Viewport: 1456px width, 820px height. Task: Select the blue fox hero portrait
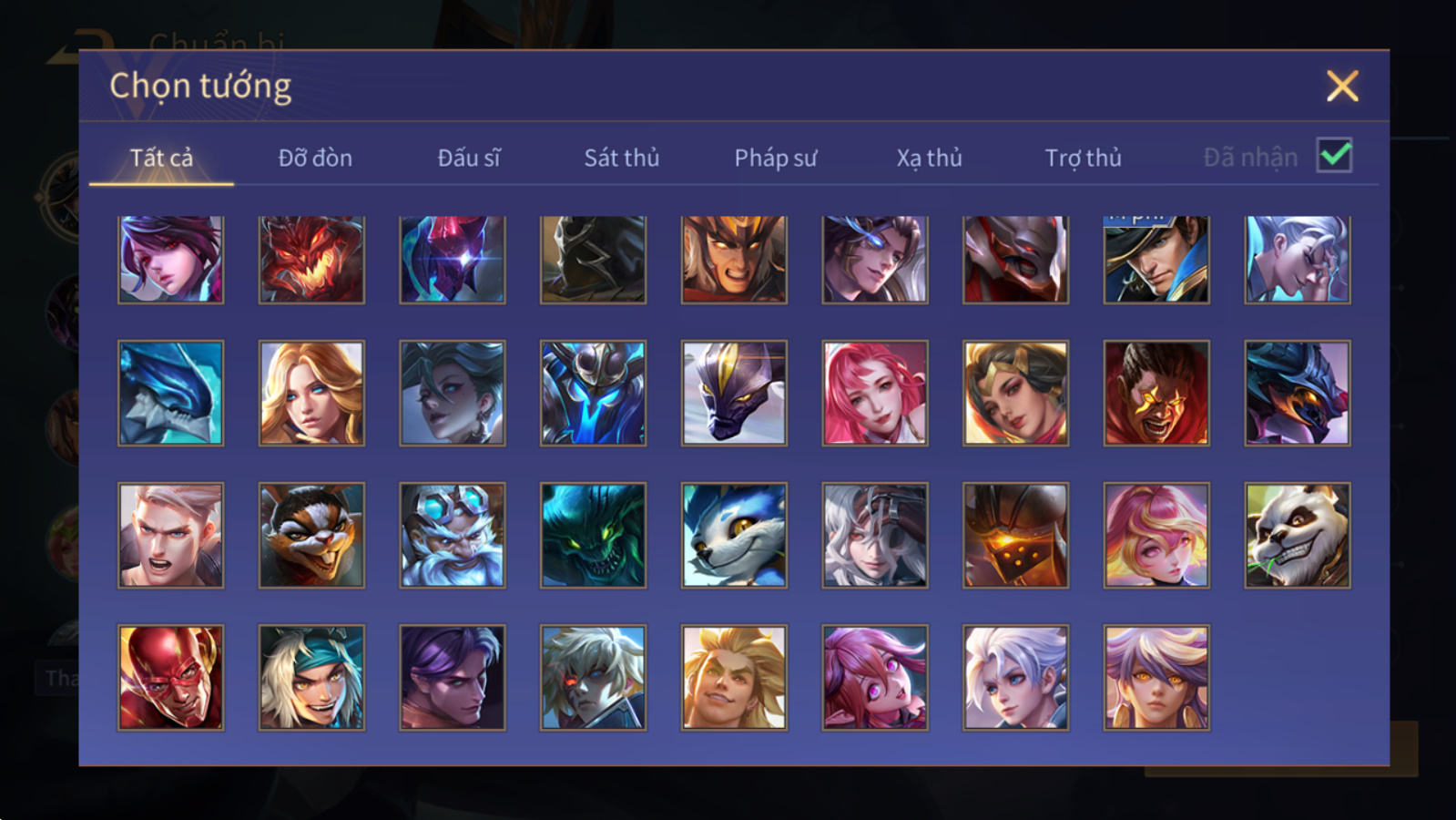pos(734,535)
